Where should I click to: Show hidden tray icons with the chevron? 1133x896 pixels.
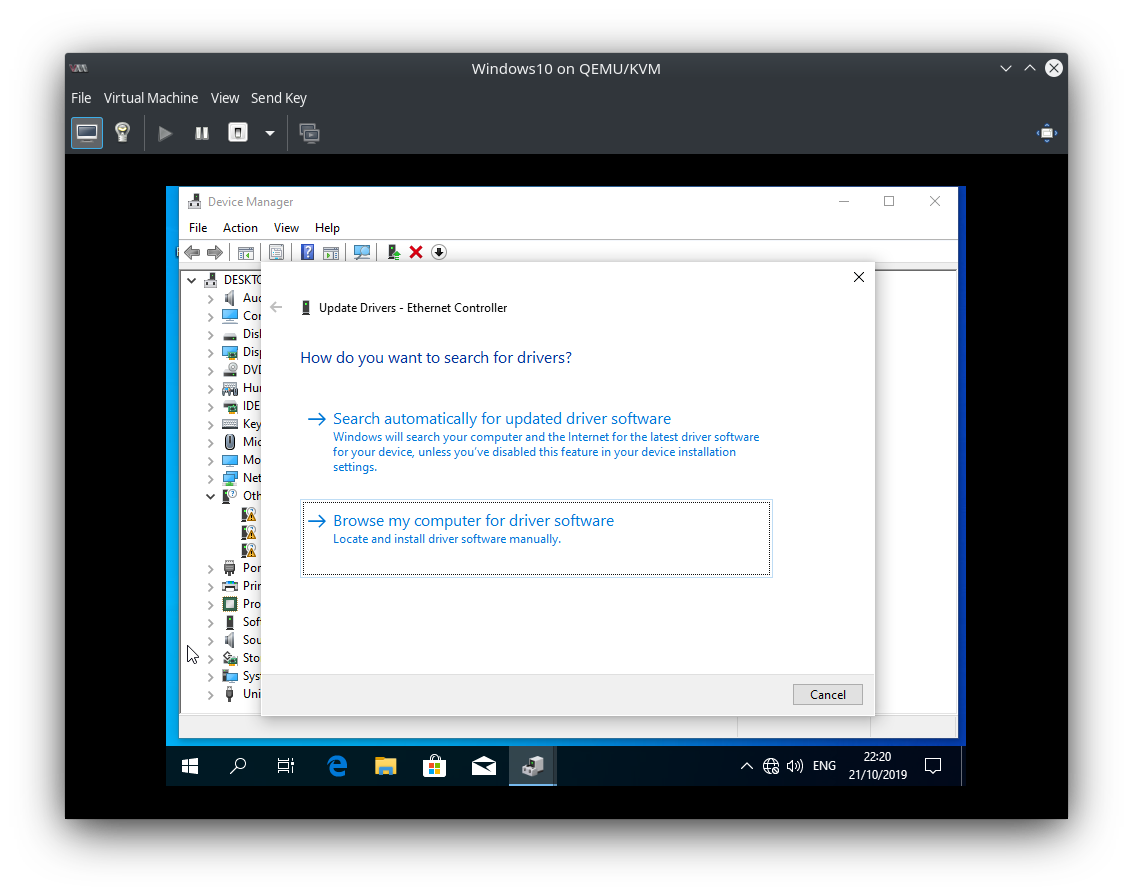point(746,766)
